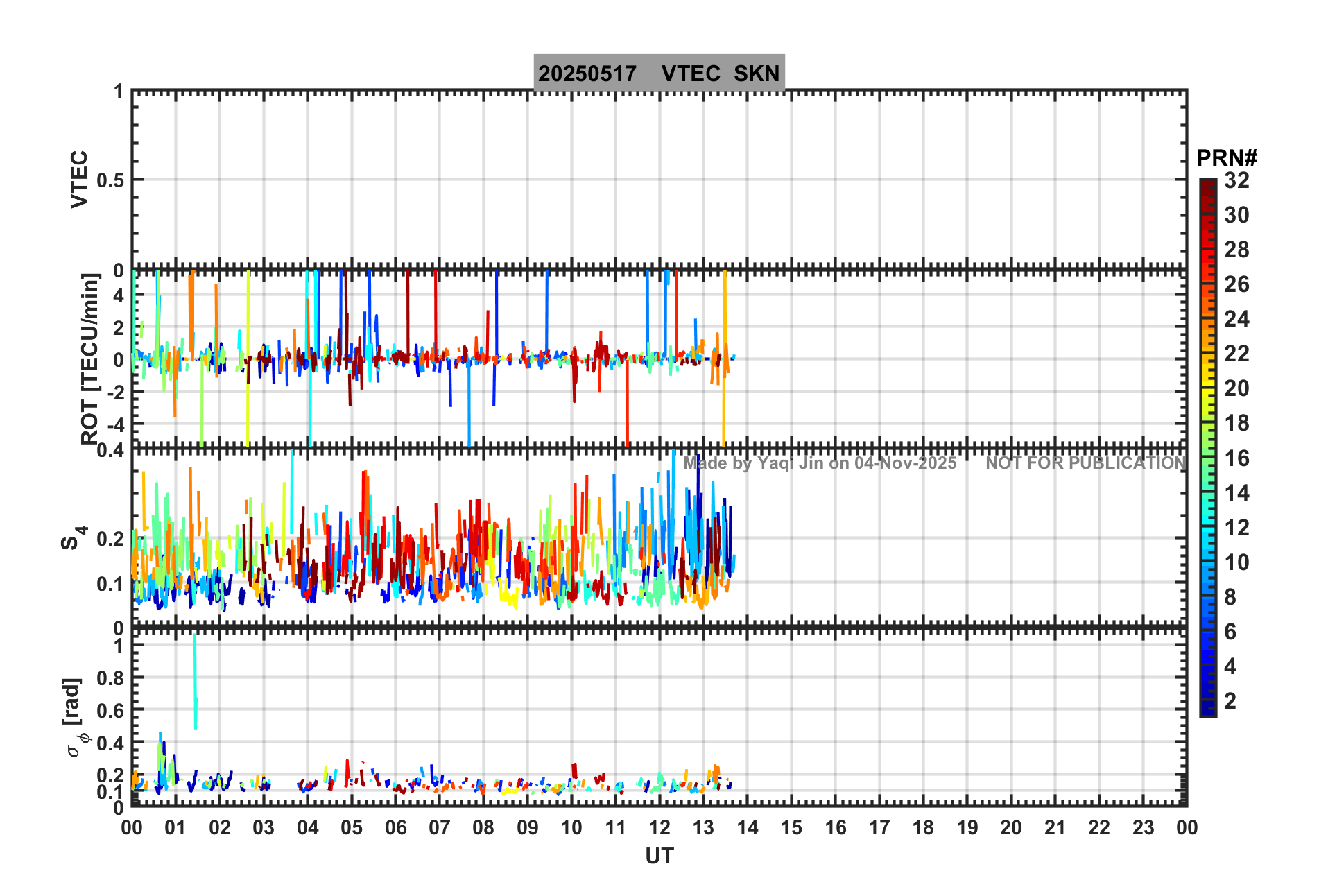
Task: Click the colorbar tick label 2
Action: pyautogui.click(x=1230, y=701)
